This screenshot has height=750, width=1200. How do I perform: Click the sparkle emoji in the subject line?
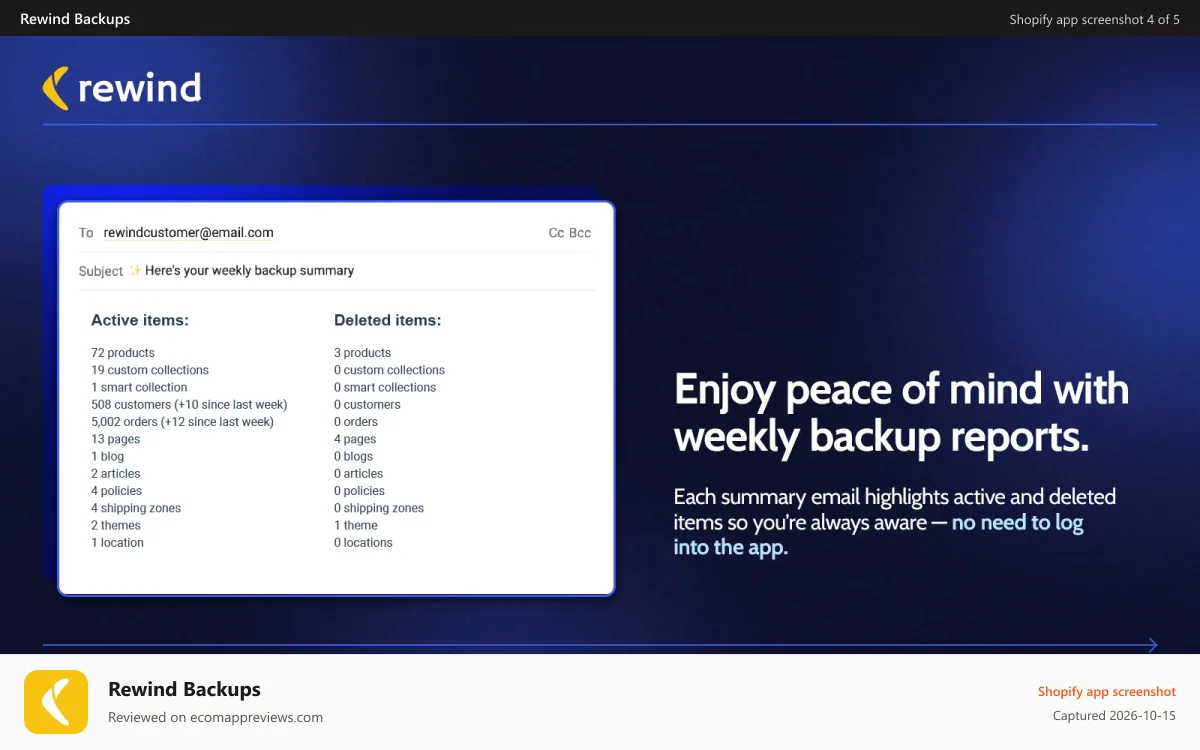[x=135, y=270]
